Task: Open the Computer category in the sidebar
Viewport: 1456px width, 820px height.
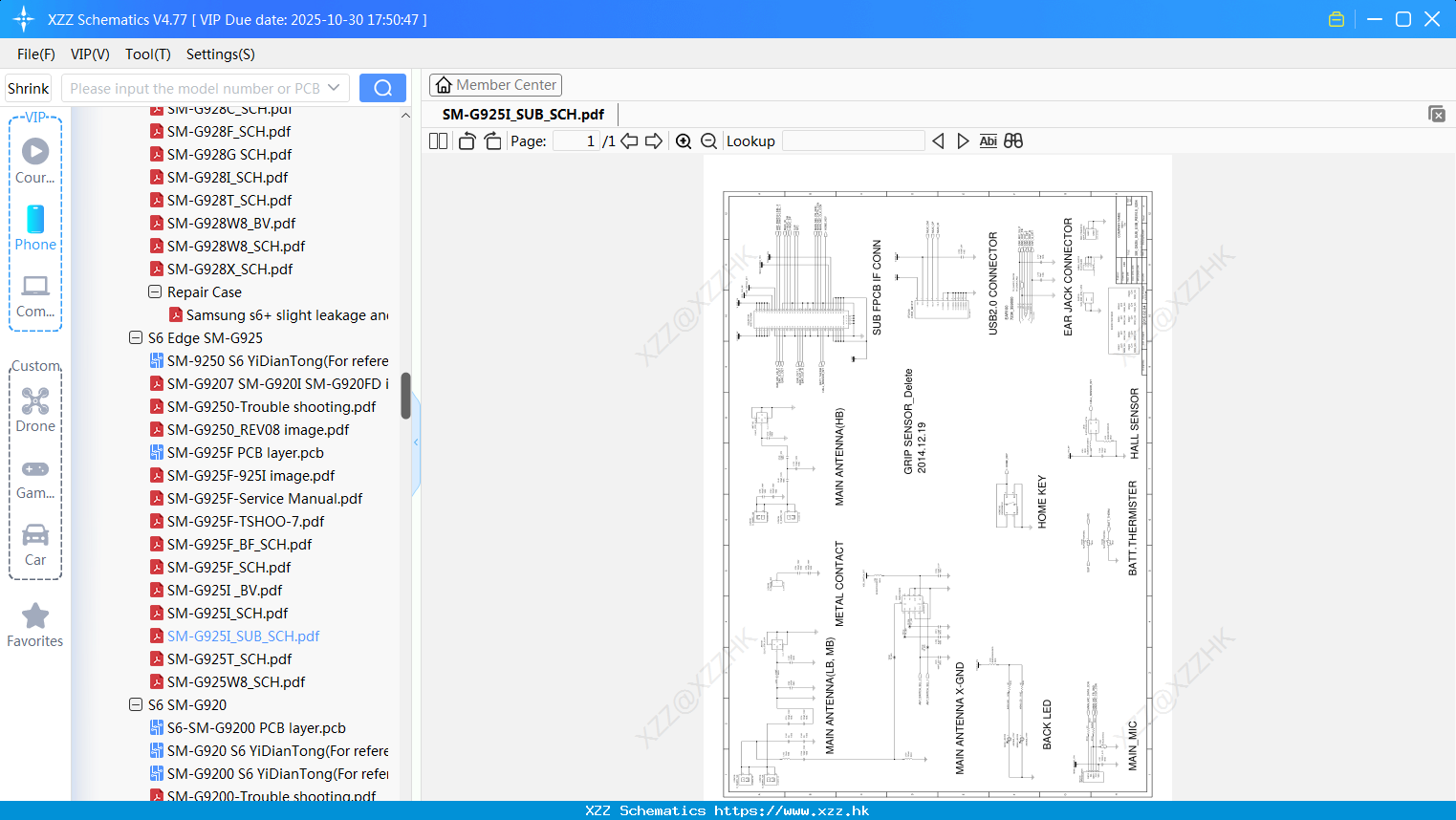Action: tap(35, 296)
